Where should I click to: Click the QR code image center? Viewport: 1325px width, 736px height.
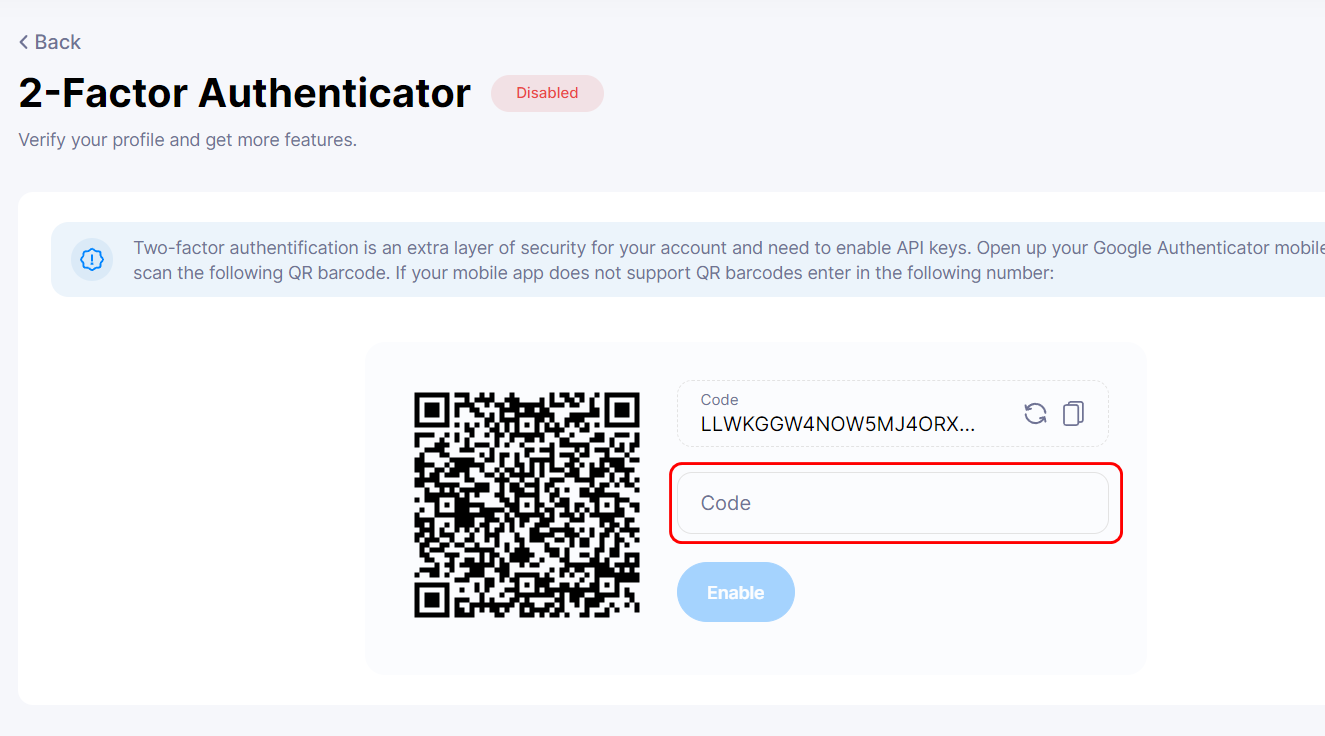pyautogui.click(x=527, y=505)
